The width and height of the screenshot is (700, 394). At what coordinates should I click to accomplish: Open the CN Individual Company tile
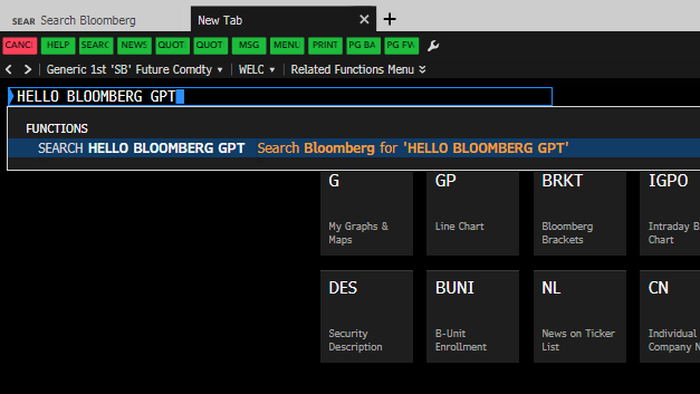click(x=670, y=316)
